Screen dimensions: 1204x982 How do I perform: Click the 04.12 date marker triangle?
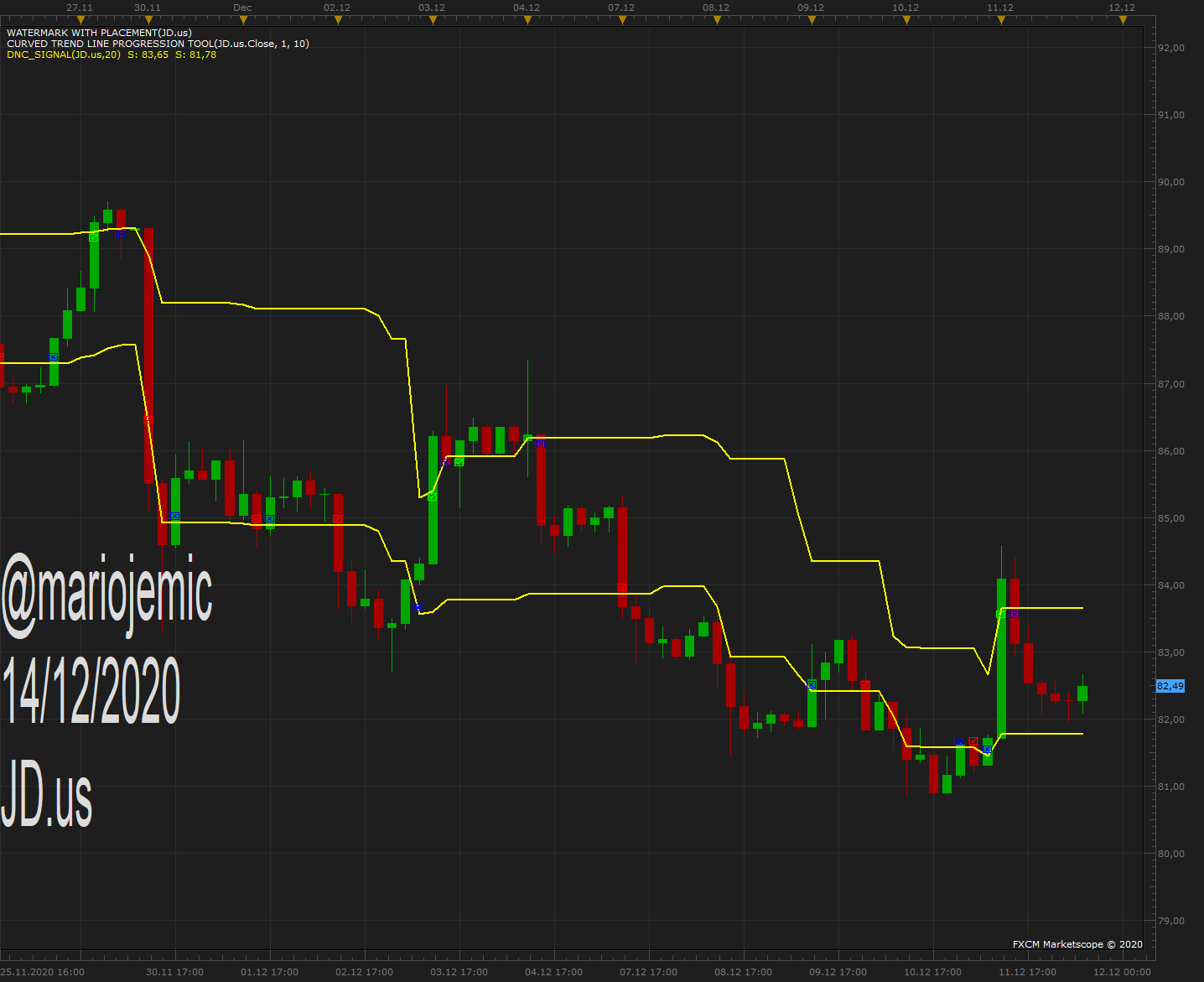click(x=527, y=20)
